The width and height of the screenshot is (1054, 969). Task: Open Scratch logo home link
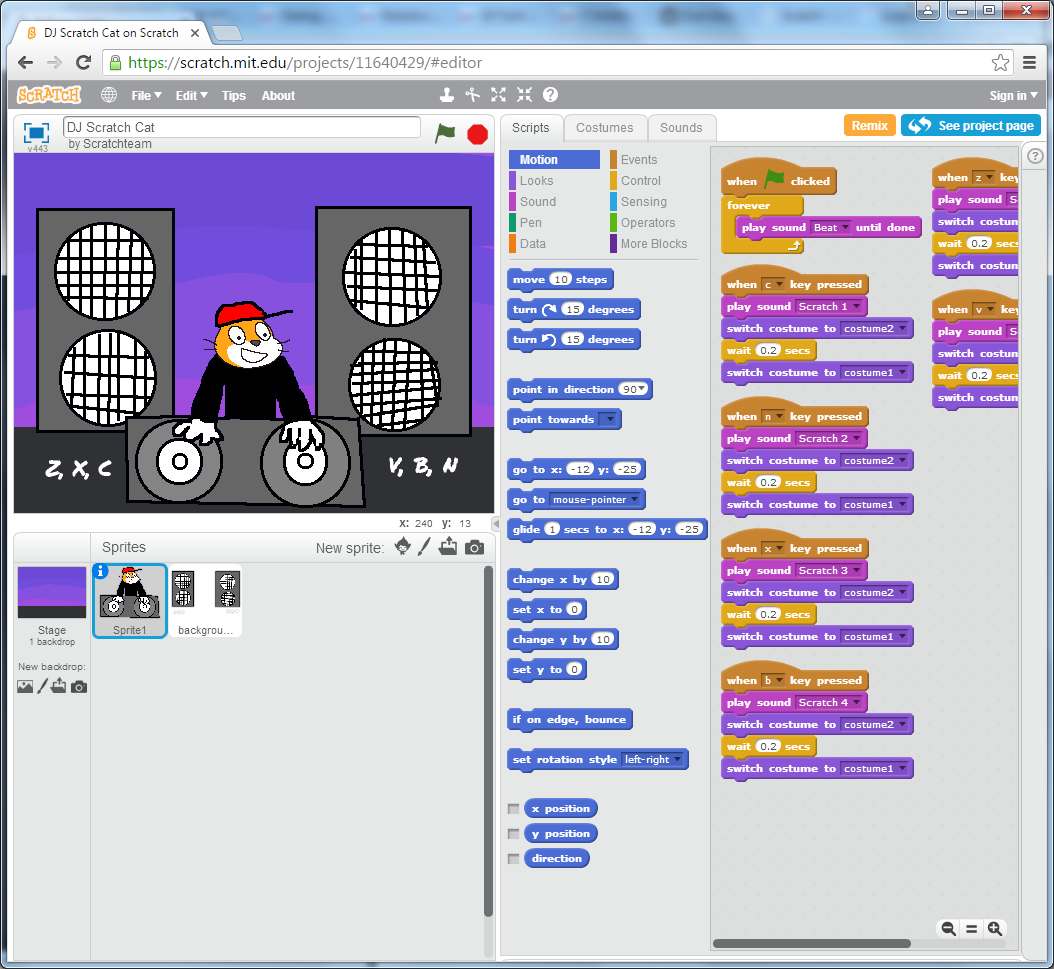pyautogui.click(x=49, y=95)
